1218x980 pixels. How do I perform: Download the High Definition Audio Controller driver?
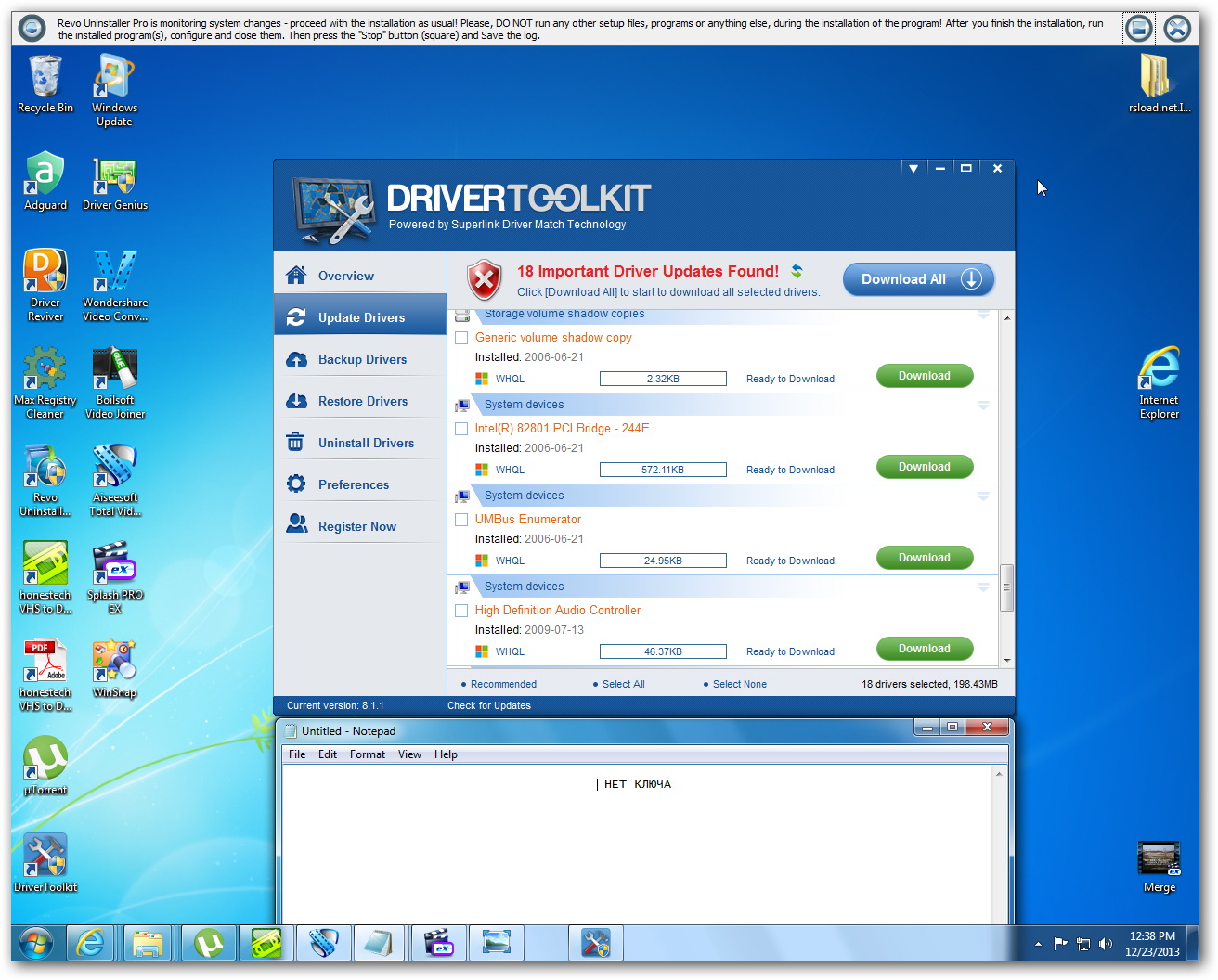925,649
